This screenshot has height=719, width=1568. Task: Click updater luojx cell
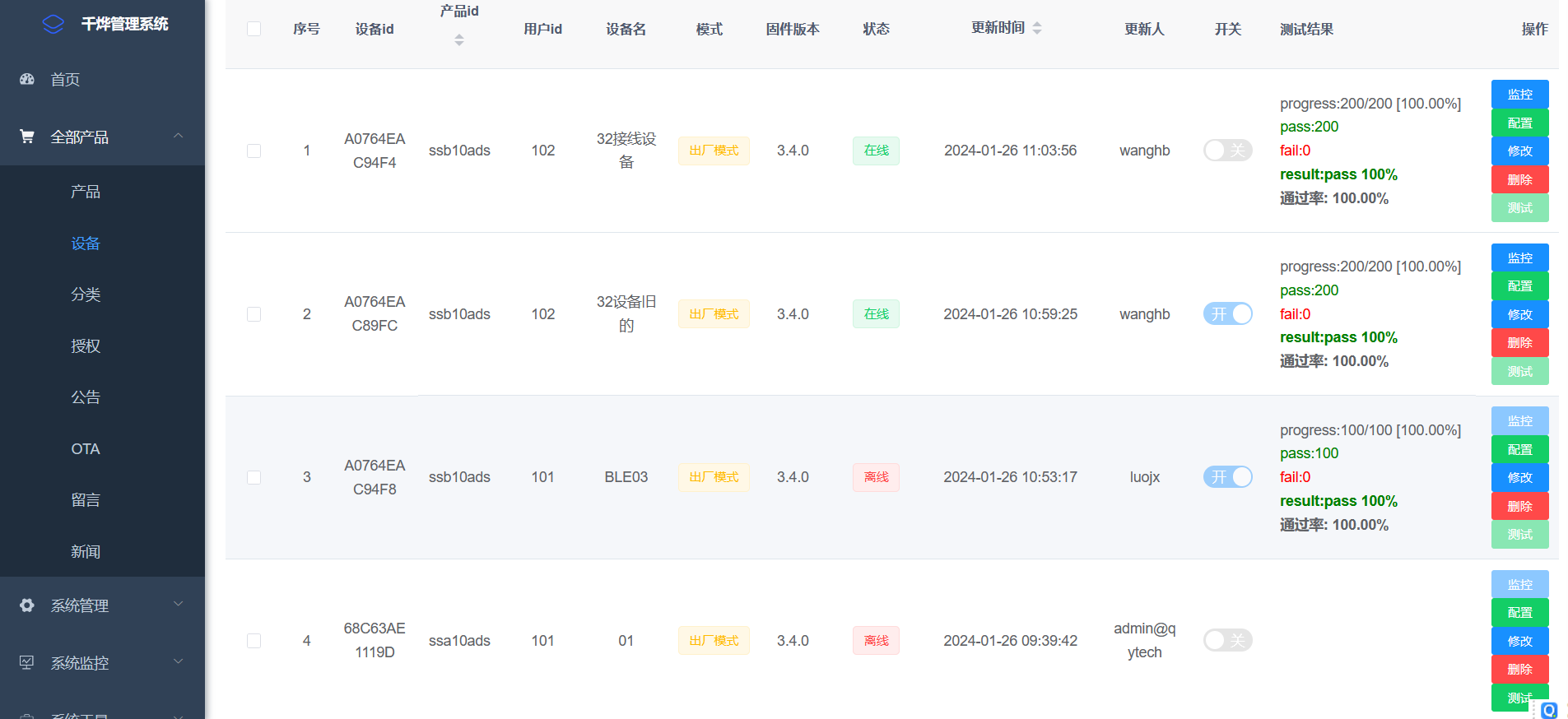pyautogui.click(x=1145, y=477)
